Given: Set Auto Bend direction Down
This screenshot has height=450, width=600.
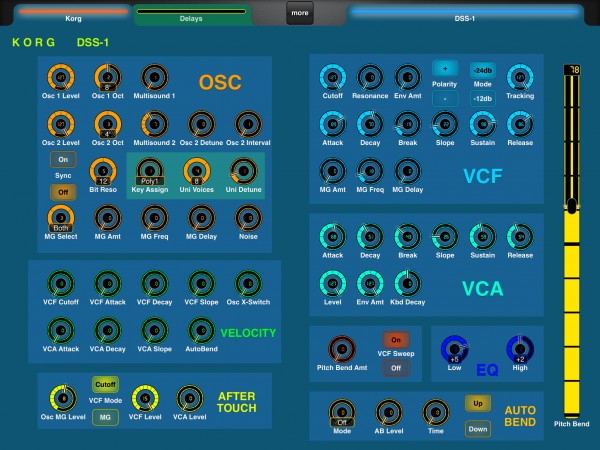Looking at the screenshot, I should [x=478, y=429].
